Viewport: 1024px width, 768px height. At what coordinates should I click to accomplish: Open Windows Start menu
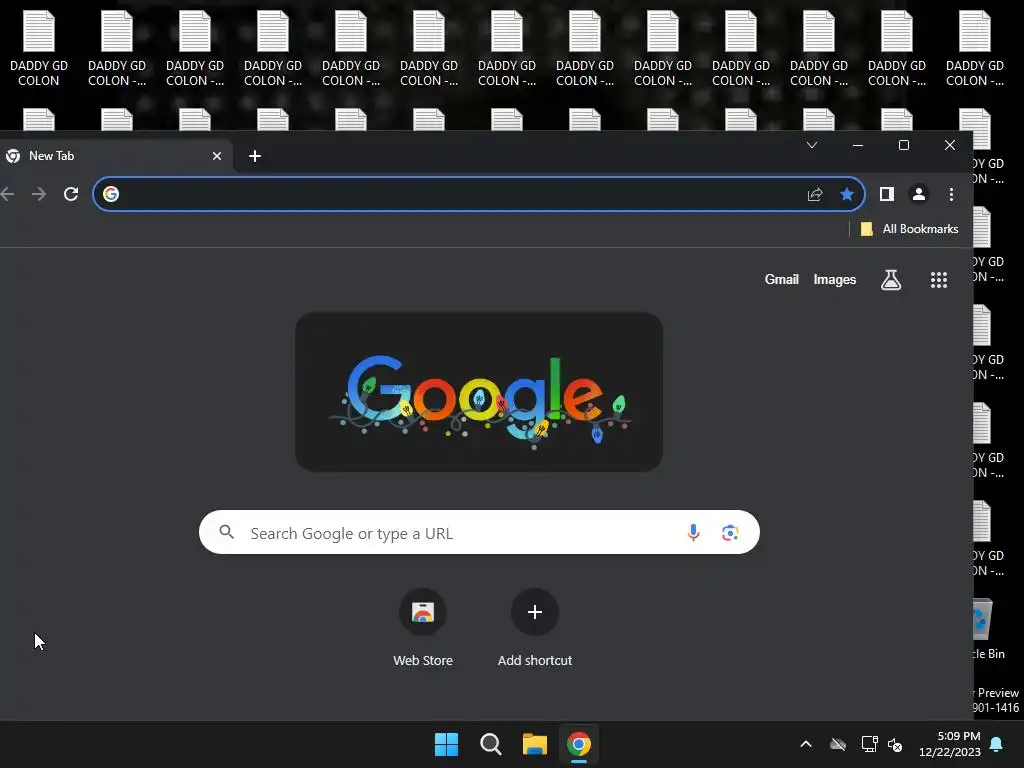[x=447, y=744]
